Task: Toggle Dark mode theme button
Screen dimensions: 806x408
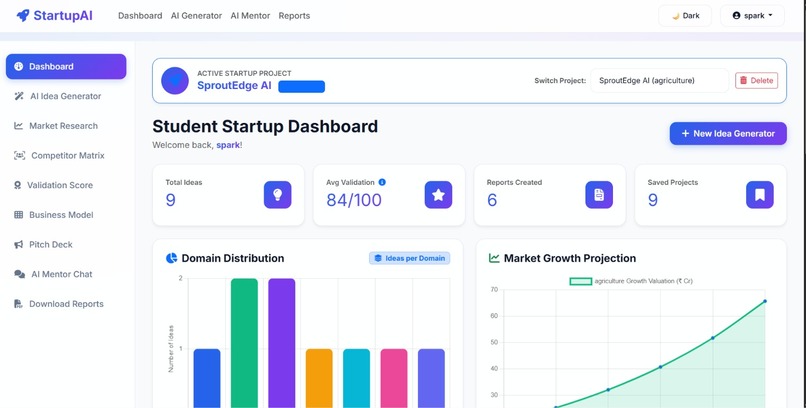Action: (x=685, y=16)
